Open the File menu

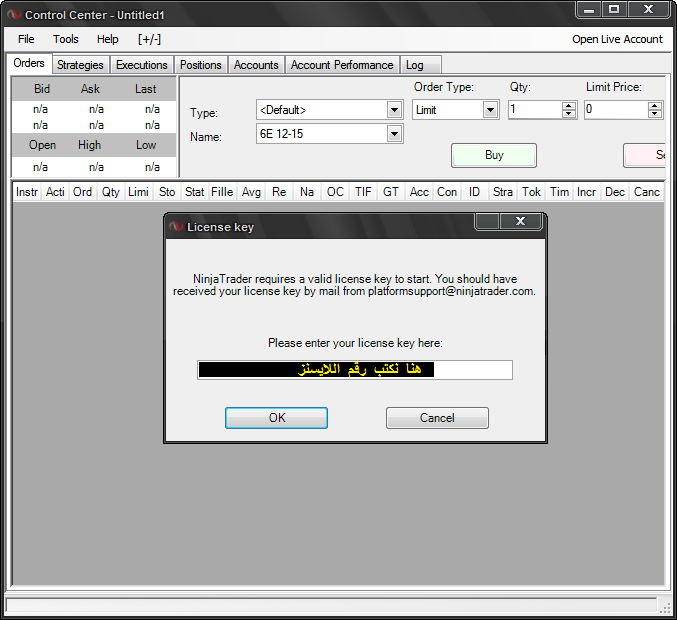click(x=26, y=39)
